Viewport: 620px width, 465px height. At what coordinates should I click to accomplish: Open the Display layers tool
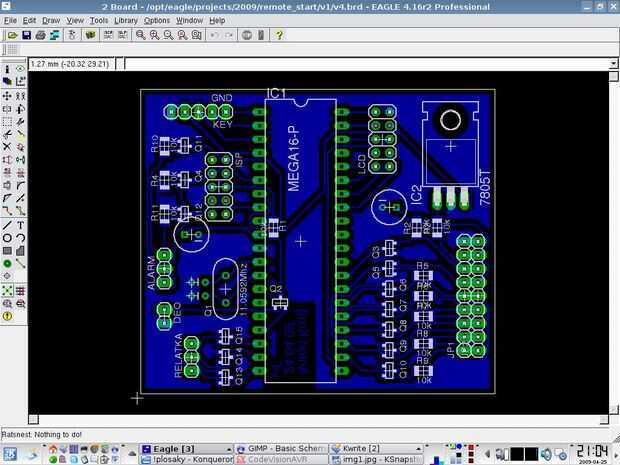(x=7, y=81)
